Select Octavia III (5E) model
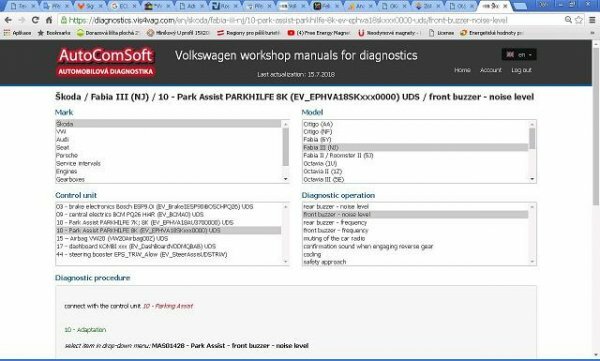 (415, 180)
